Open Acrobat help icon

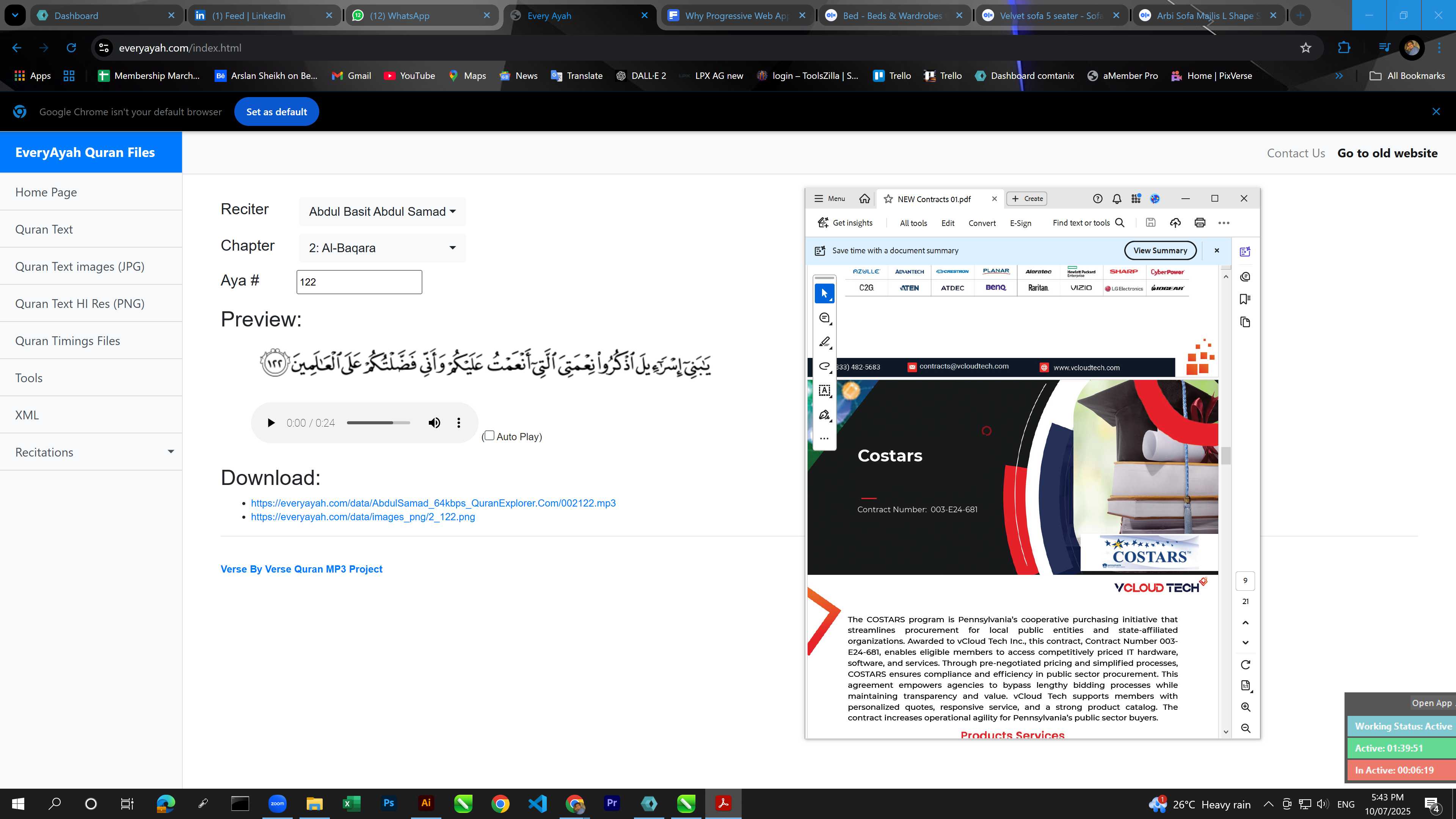click(x=1097, y=198)
